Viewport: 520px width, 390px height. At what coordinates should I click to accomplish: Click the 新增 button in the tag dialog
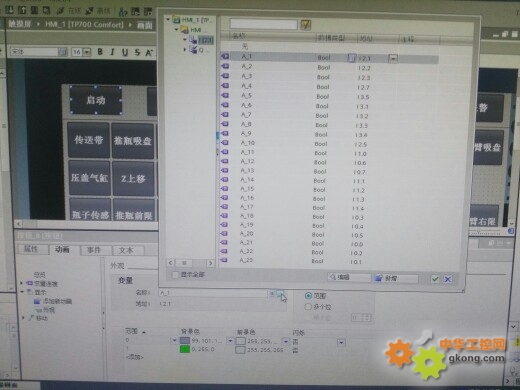pos(396,278)
